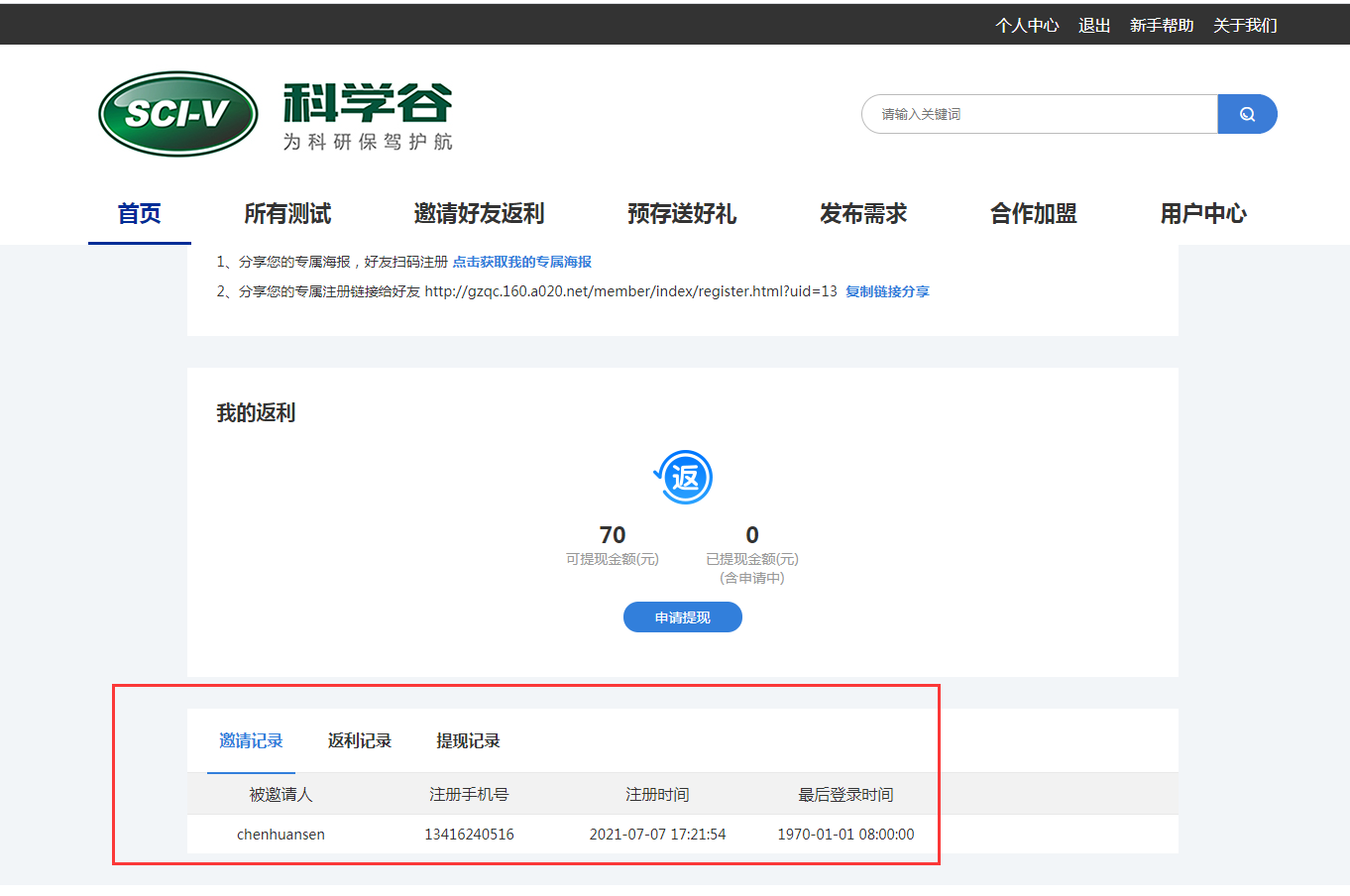The image size is (1350, 896).
Task: Switch to the 返利记录 tab
Action: point(360,740)
